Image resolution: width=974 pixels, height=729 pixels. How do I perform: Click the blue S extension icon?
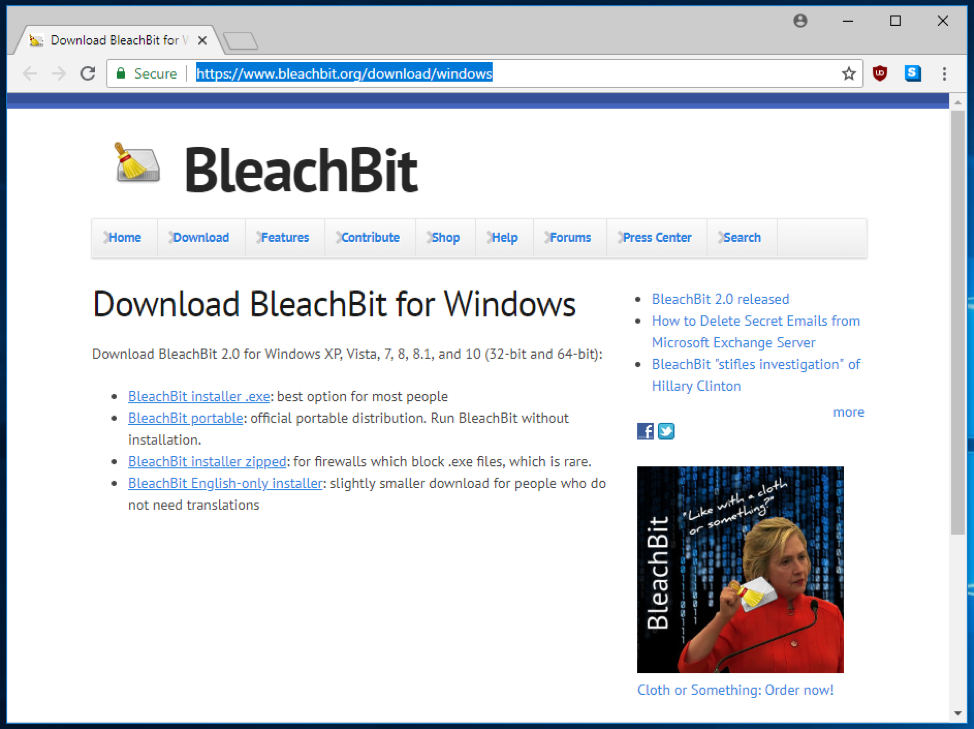click(912, 73)
